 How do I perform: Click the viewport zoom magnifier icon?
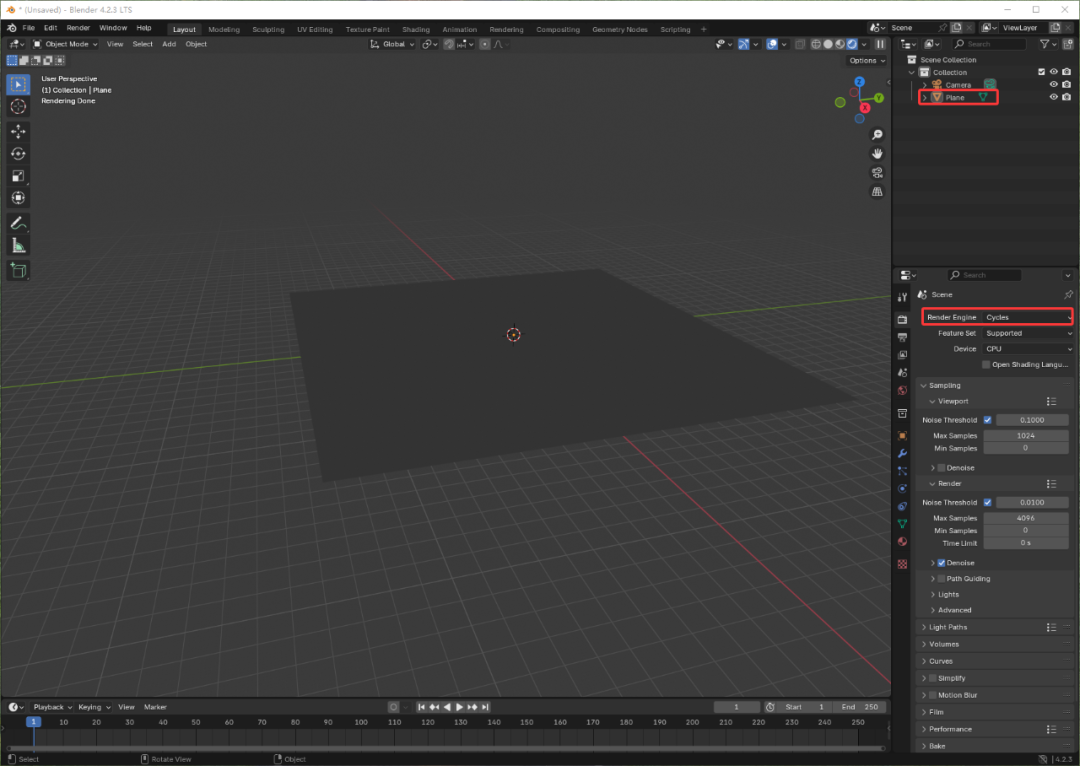pos(877,134)
